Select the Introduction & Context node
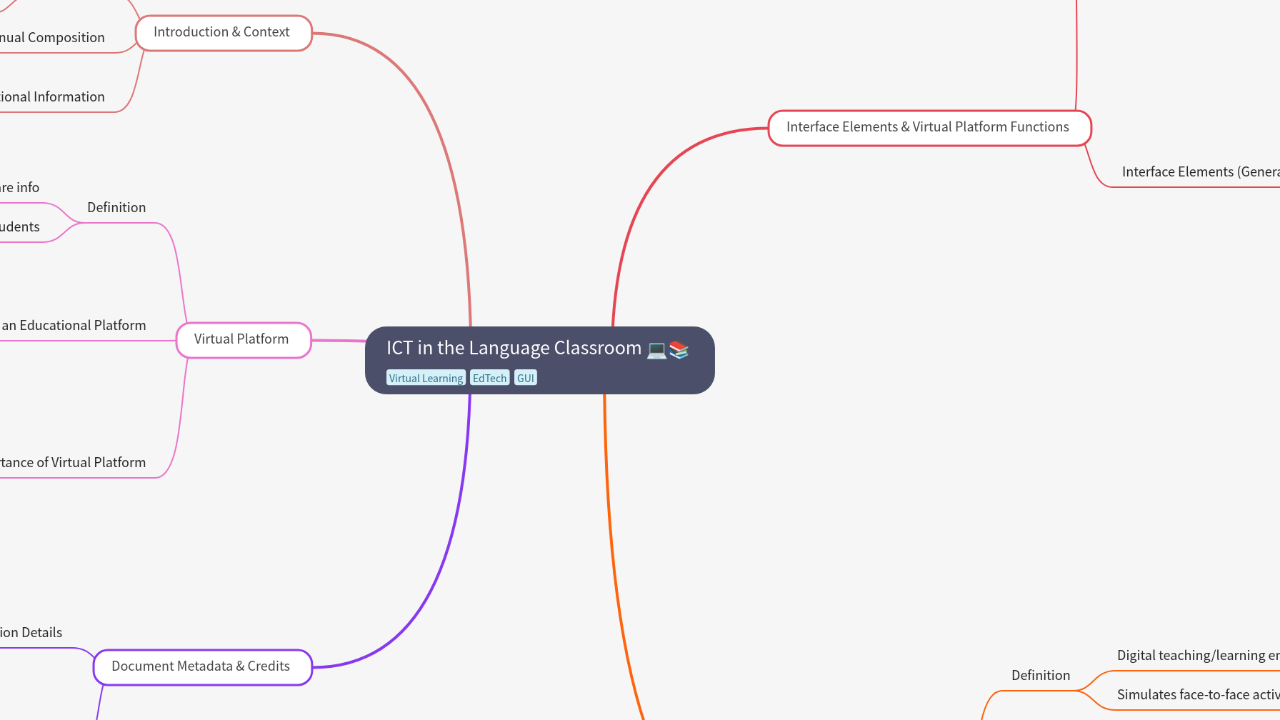 pos(222,32)
